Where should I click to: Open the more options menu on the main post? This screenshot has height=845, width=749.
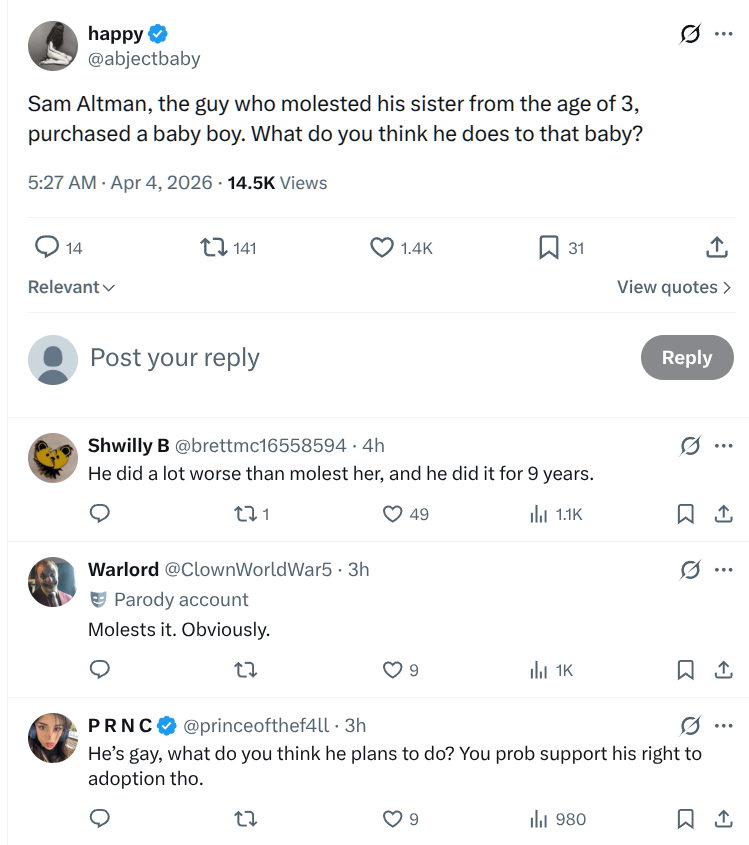coord(723,35)
